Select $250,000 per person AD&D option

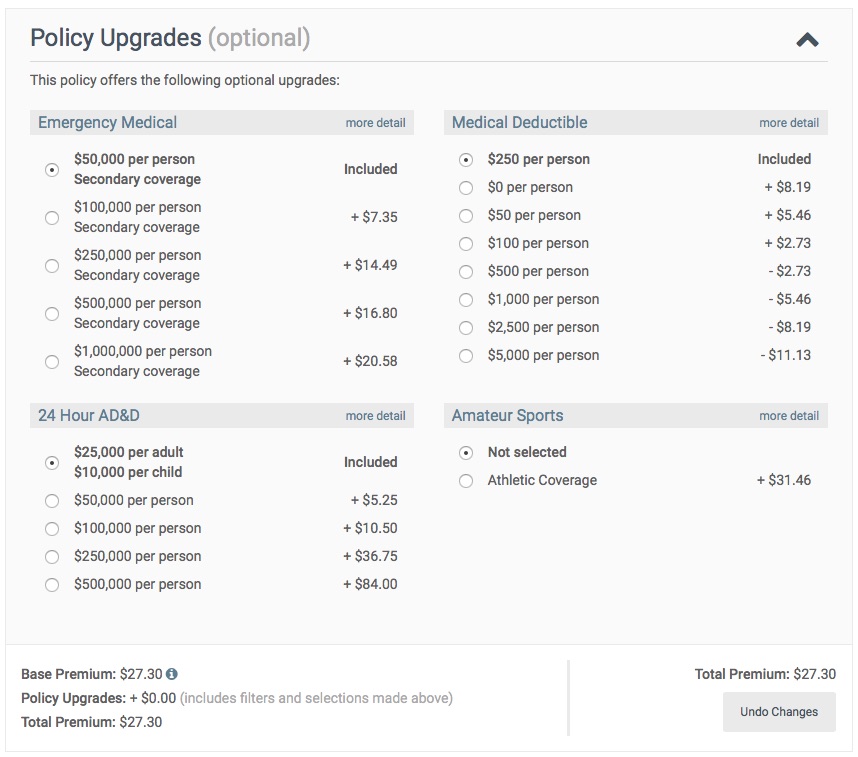(x=52, y=557)
